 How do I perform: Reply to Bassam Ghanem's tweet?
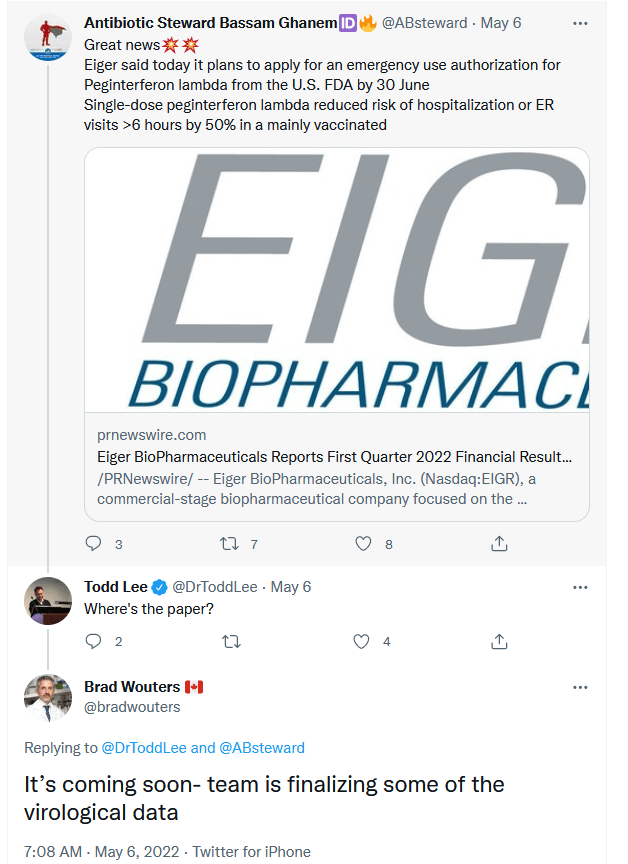click(x=94, y=544)
